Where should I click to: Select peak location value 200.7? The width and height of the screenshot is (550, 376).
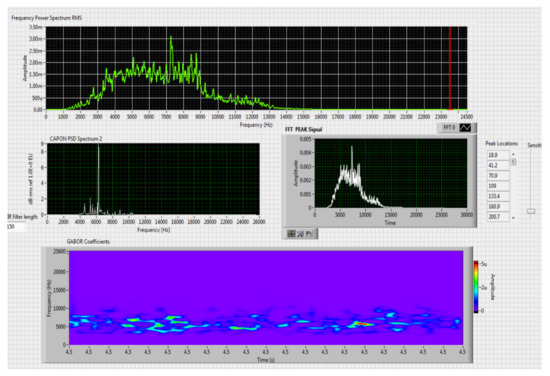tap(498, 217)
